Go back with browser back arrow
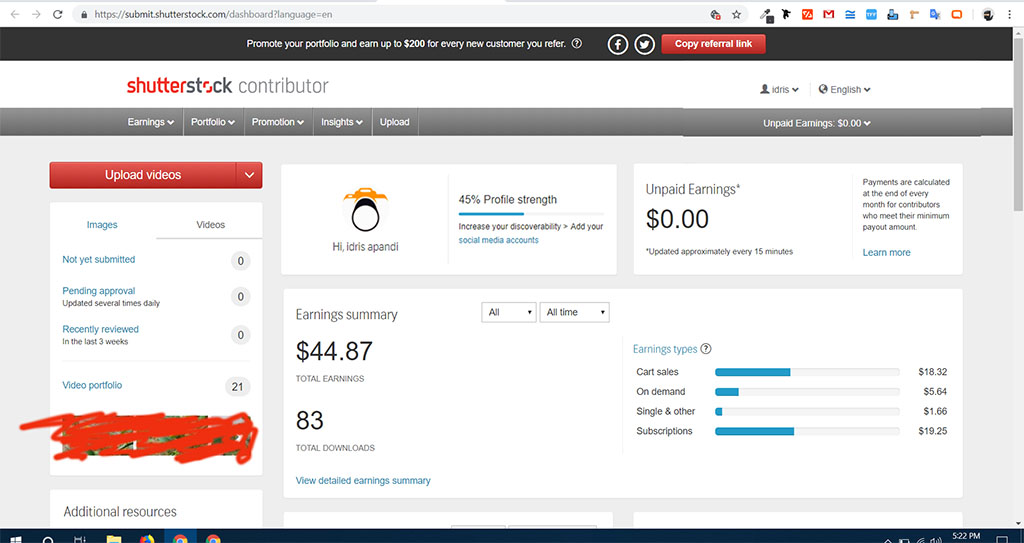 pos(14,14)
